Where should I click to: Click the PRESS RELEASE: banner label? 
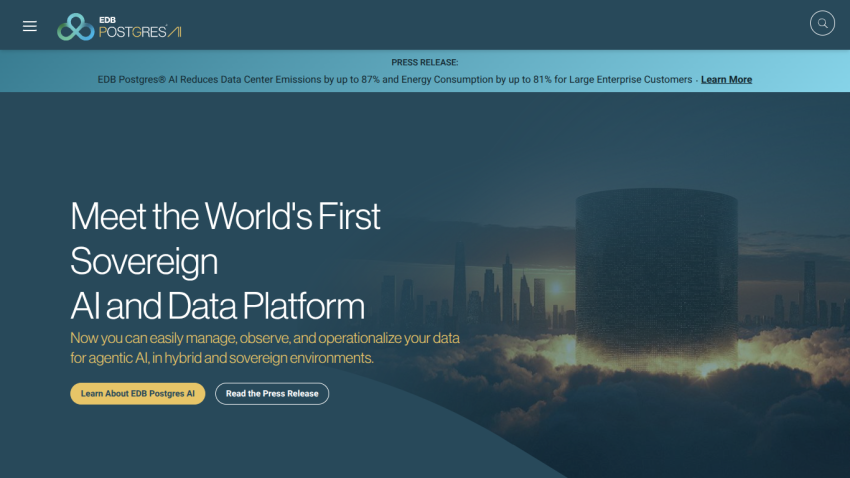425,62
